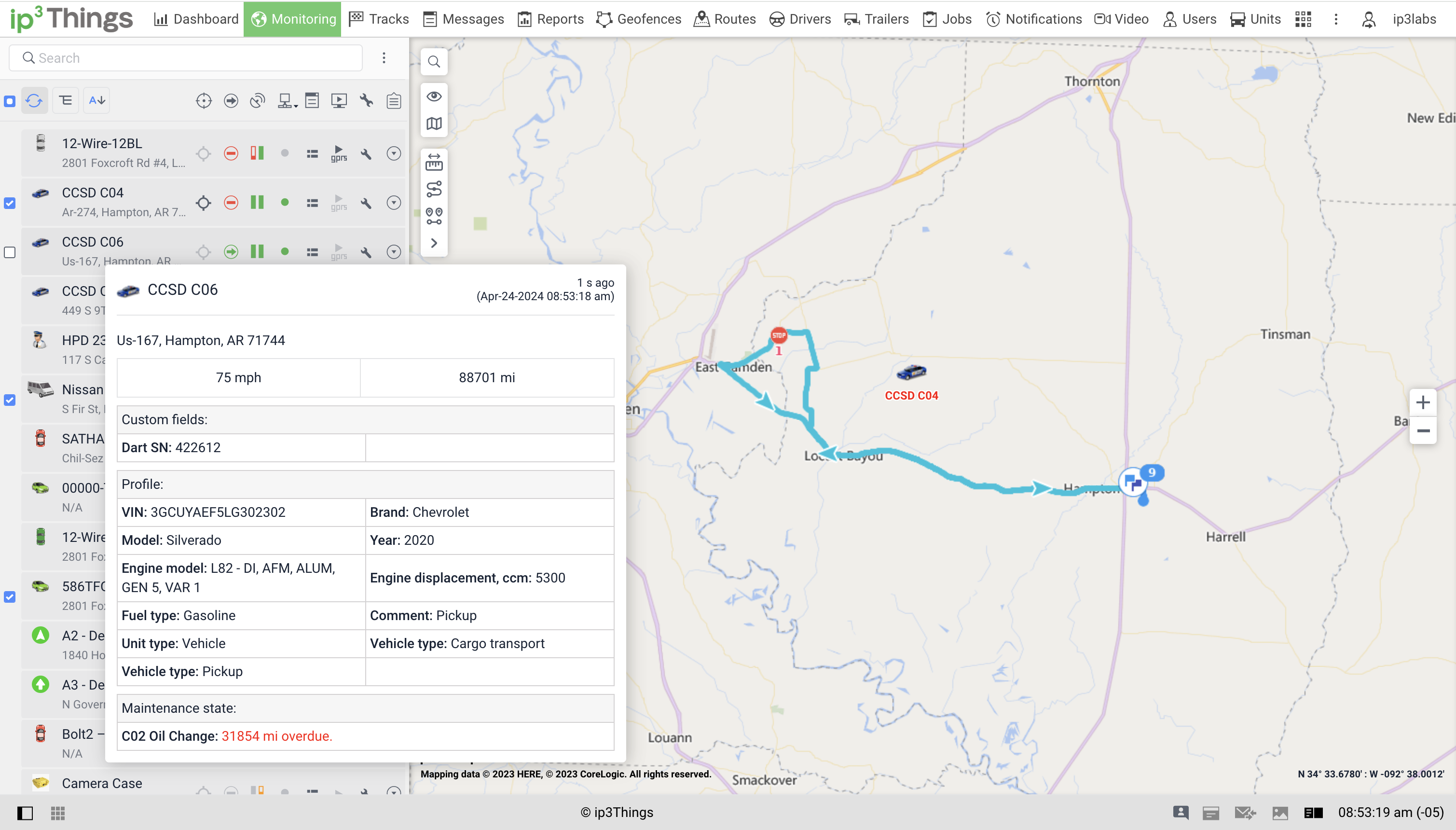Open the apps grid icon in top bar
The height and width of the screenshot is (830, 1456).
click(x=1303, y=19)
